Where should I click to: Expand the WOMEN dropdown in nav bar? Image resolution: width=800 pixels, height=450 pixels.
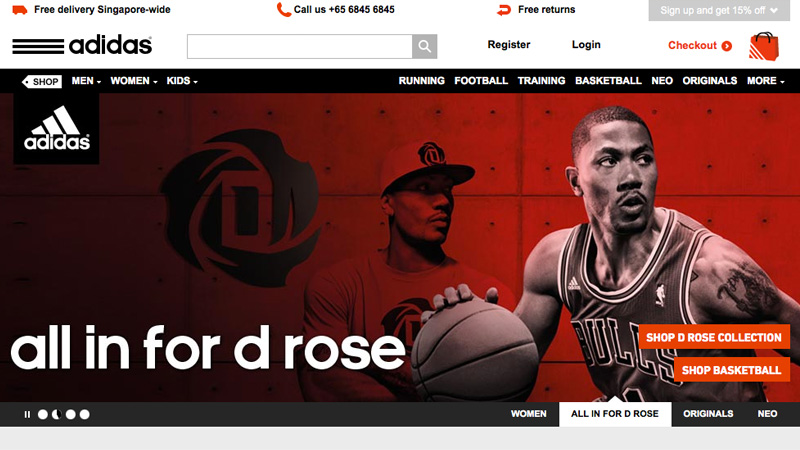(134, 81)
